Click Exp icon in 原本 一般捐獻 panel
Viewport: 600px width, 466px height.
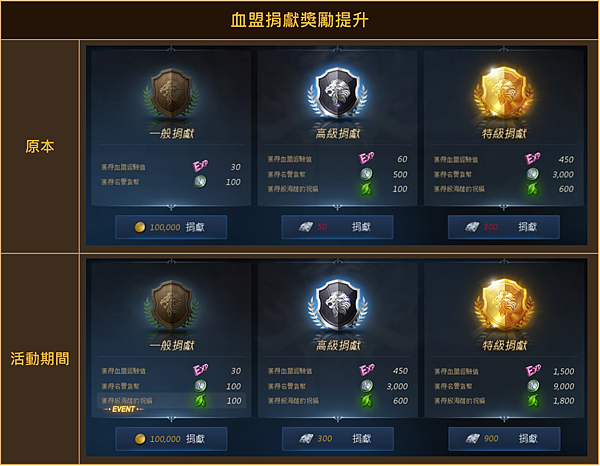tap(200, 166)
